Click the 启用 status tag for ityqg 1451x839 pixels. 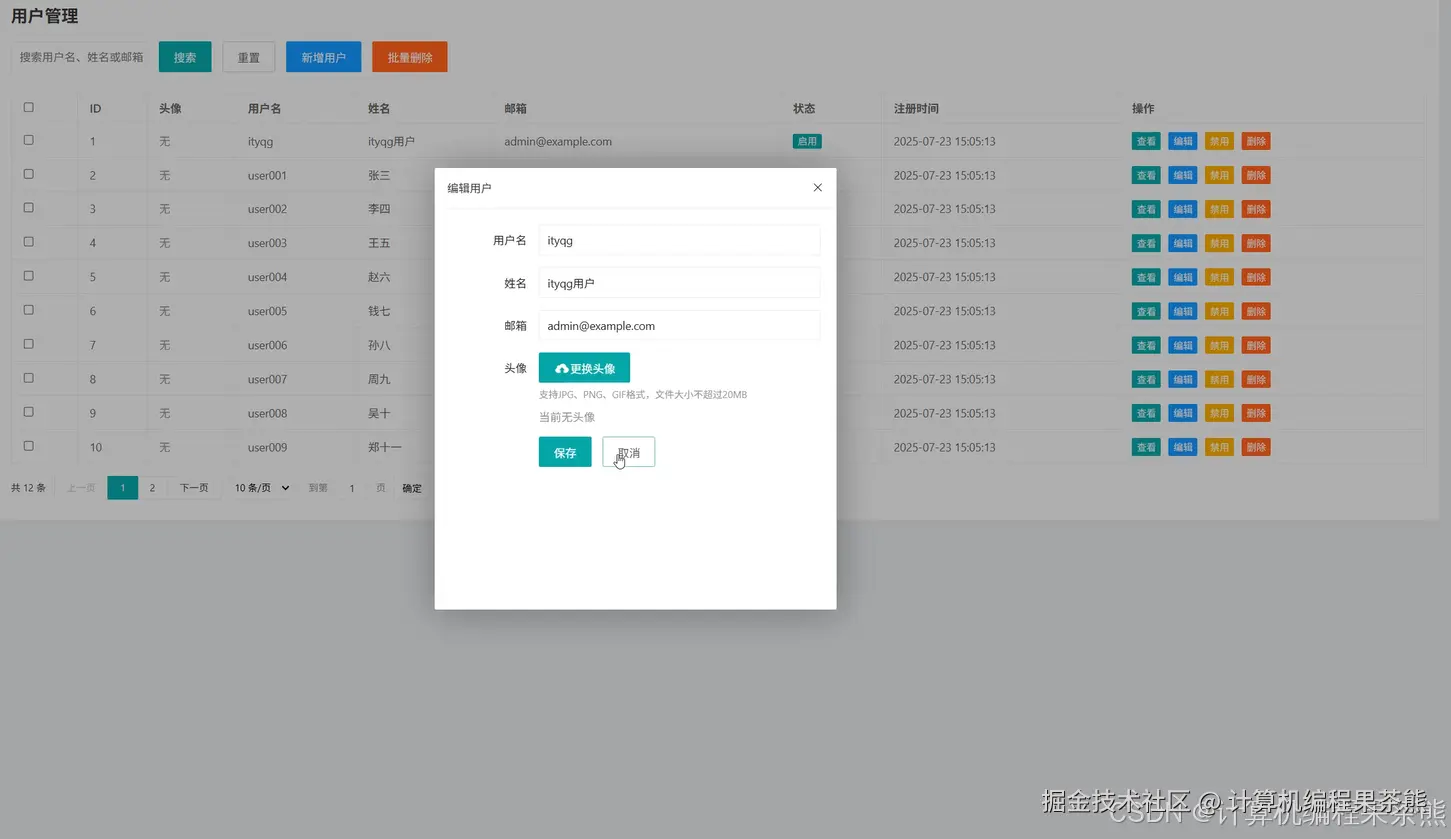[x=807, y=141]
